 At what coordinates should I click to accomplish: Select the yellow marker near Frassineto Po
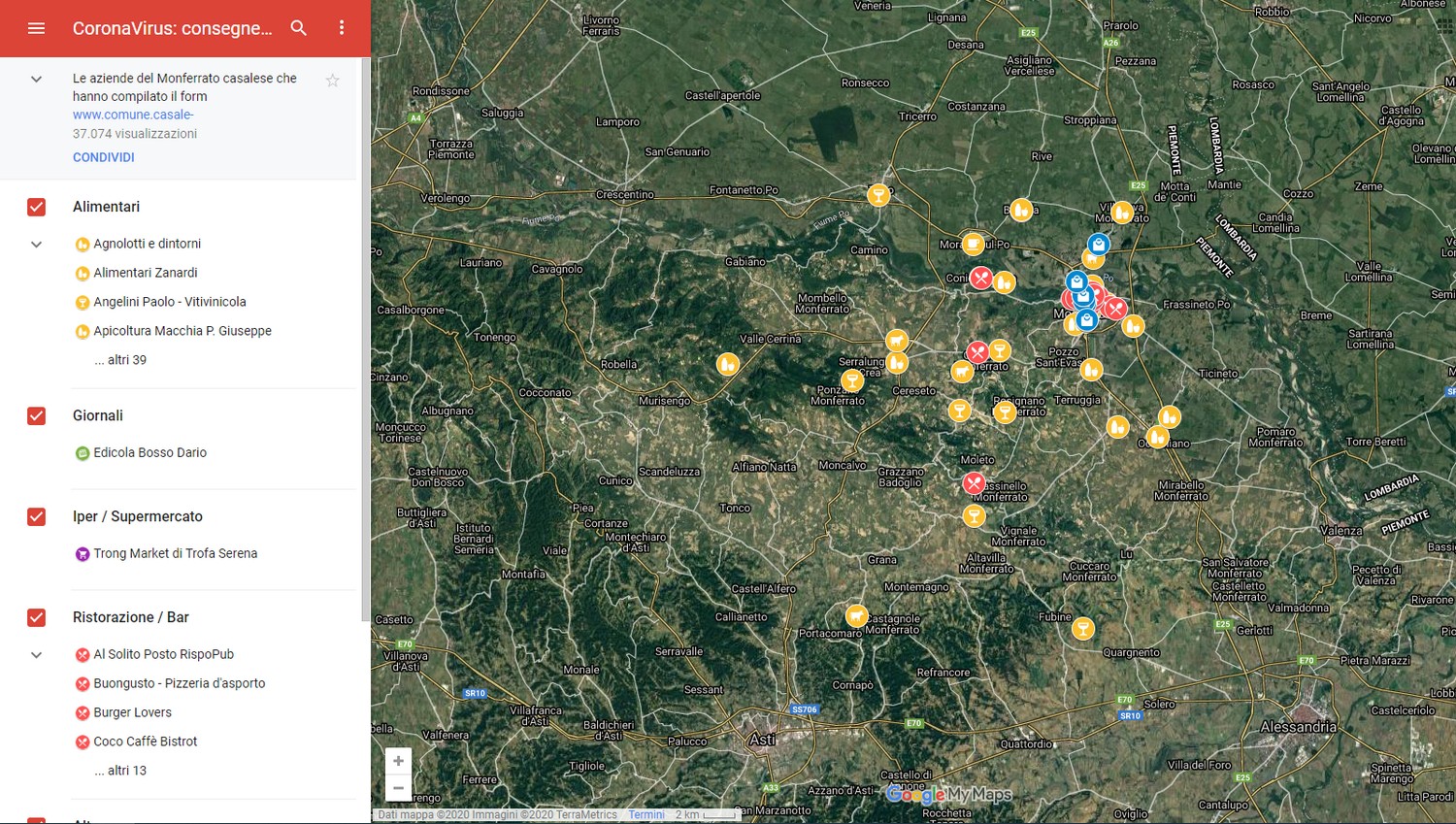tap(1133, 326)
